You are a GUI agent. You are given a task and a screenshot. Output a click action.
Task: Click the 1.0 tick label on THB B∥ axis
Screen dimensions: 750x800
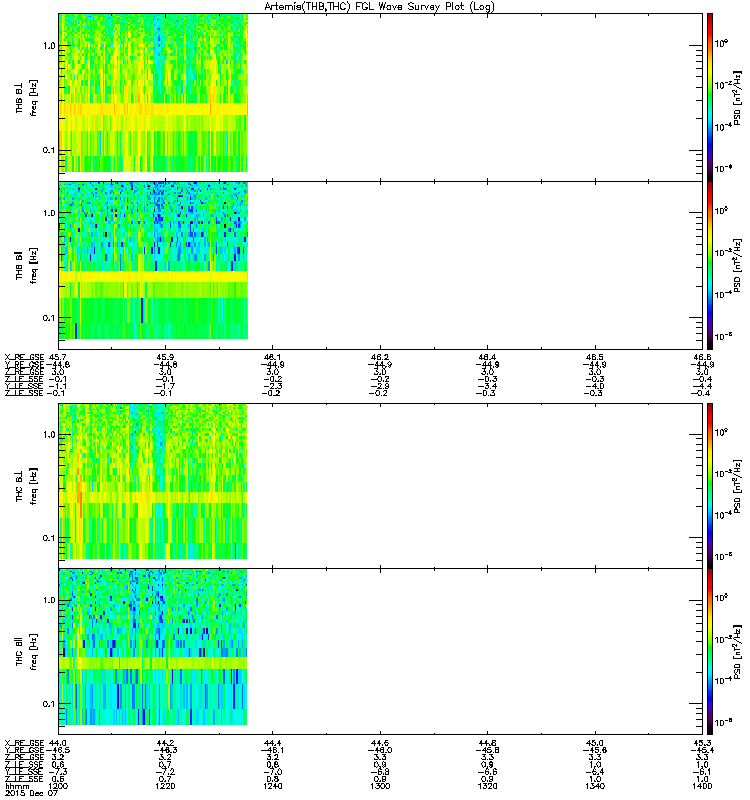click(49, 213)
